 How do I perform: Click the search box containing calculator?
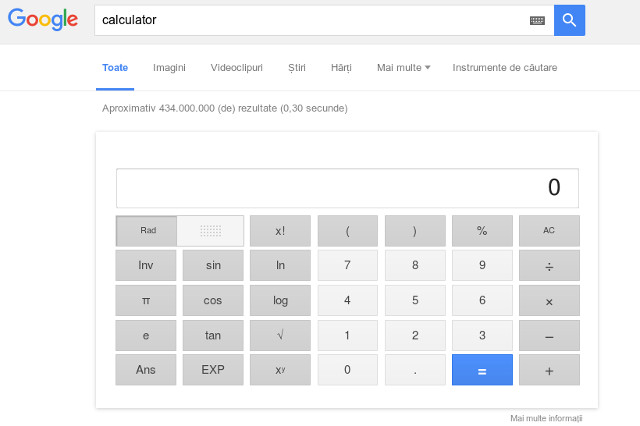point(310,20)
